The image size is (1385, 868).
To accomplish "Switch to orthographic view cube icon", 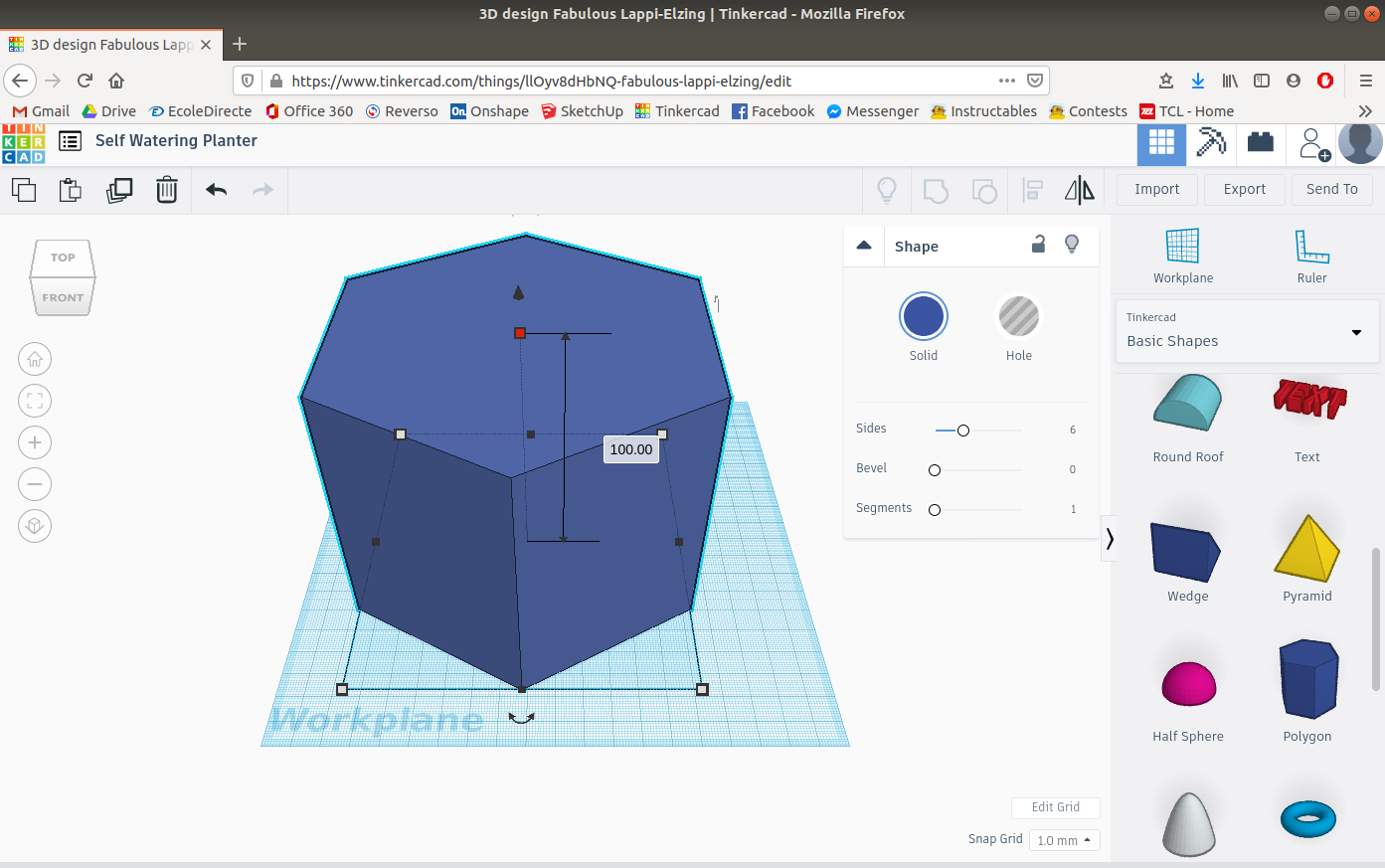I will (35, 526).
